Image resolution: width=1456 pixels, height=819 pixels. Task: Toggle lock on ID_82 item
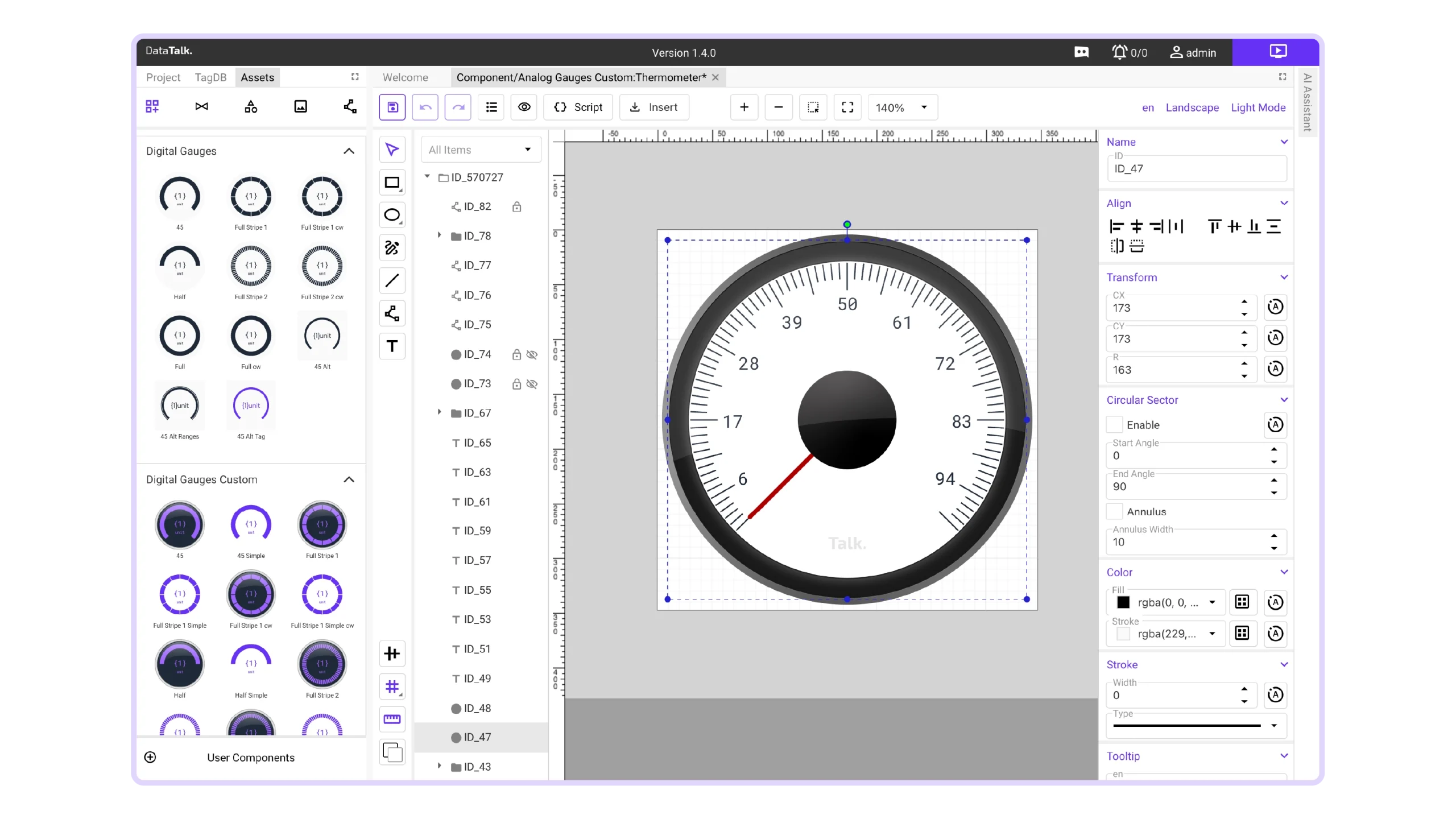click(x=516, y=206)
